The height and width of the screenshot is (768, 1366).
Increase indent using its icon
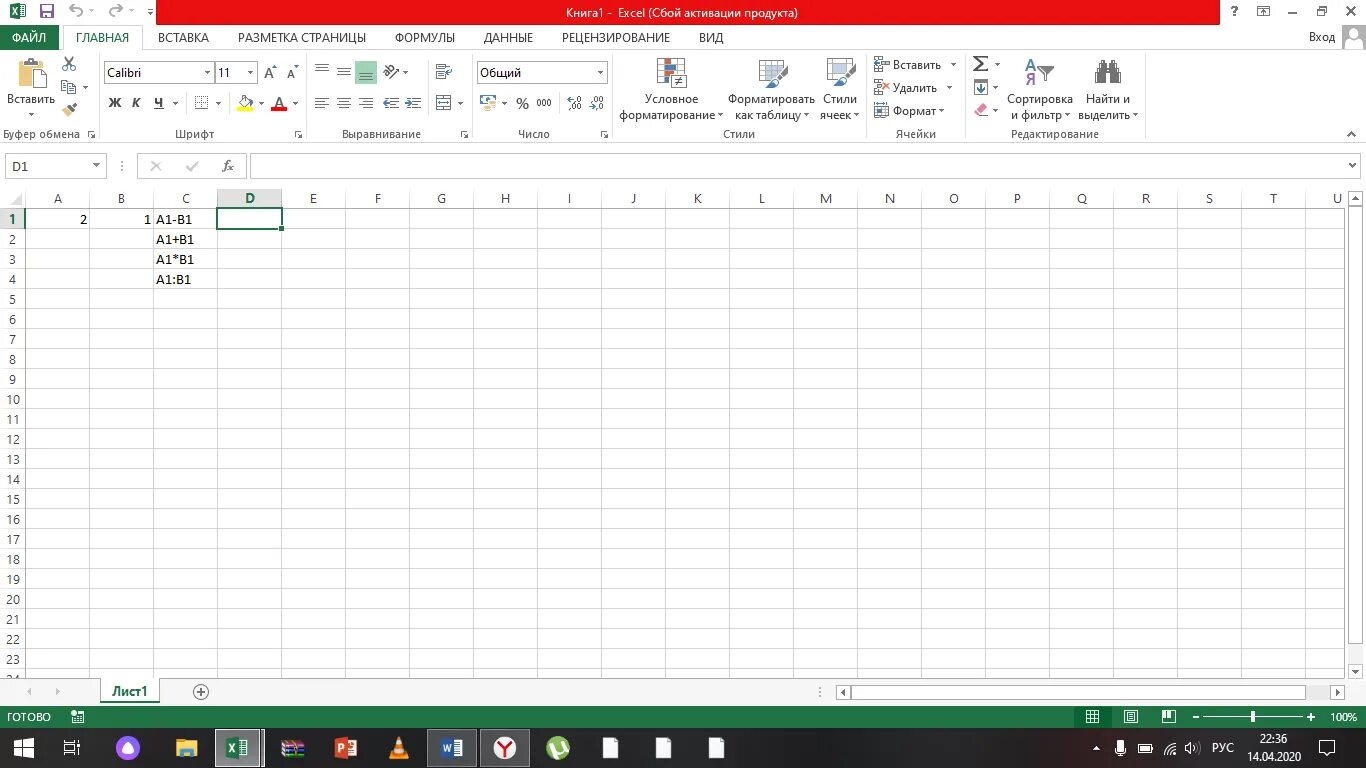click(412, 103)
